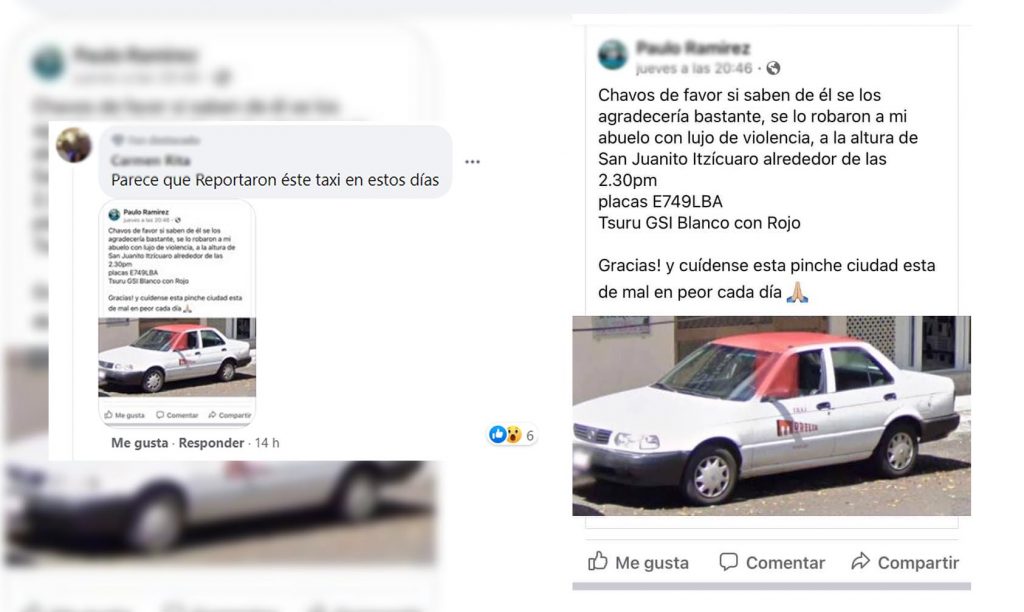Open the three-dots comment options menu
The height and width of the screenshot is (612, 1024).
(472, 161)
